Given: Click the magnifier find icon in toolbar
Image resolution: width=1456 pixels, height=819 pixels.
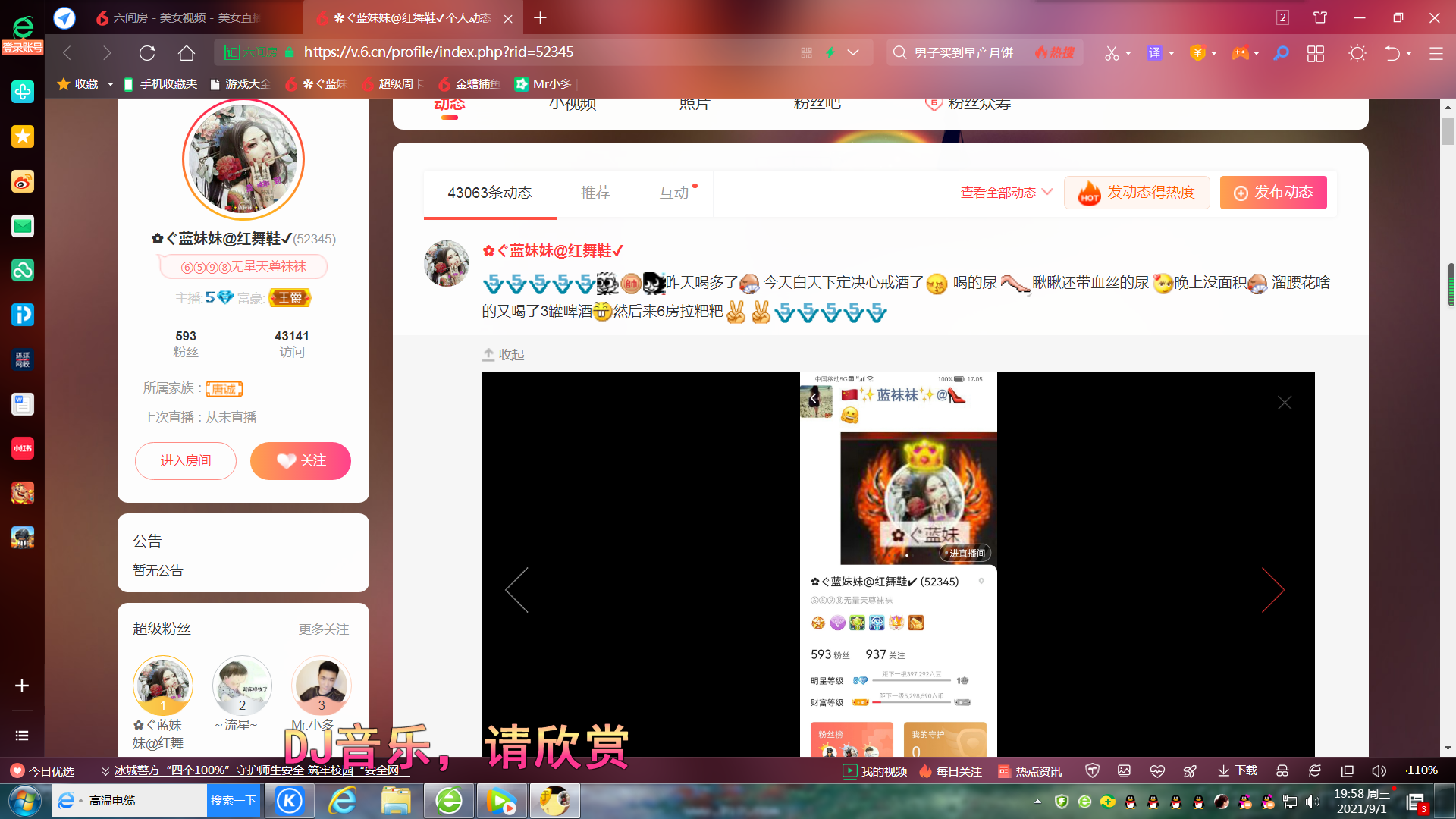Looking at the screenshot, I should (1281, 53).
